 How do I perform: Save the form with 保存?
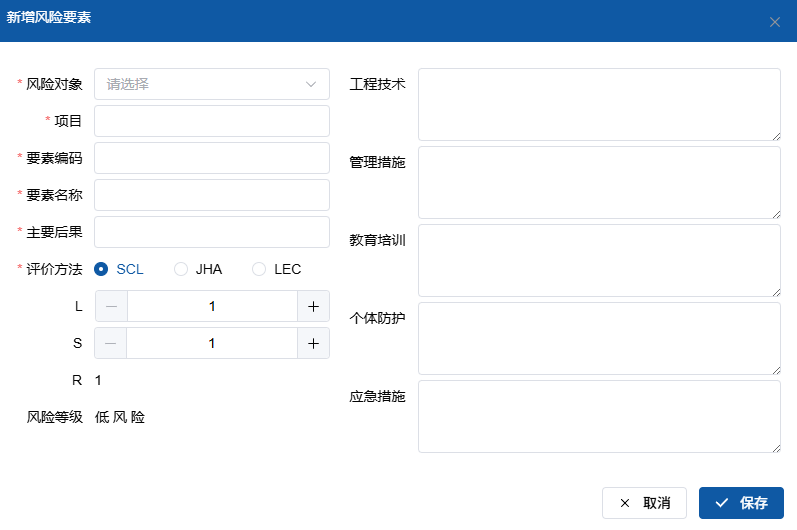(x=741, y=503)
